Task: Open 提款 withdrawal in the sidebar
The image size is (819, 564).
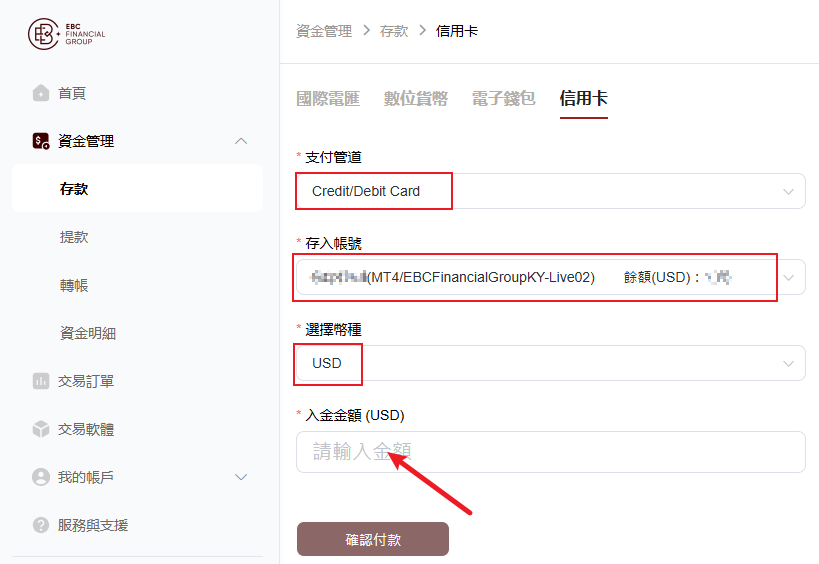Action: 74,237
